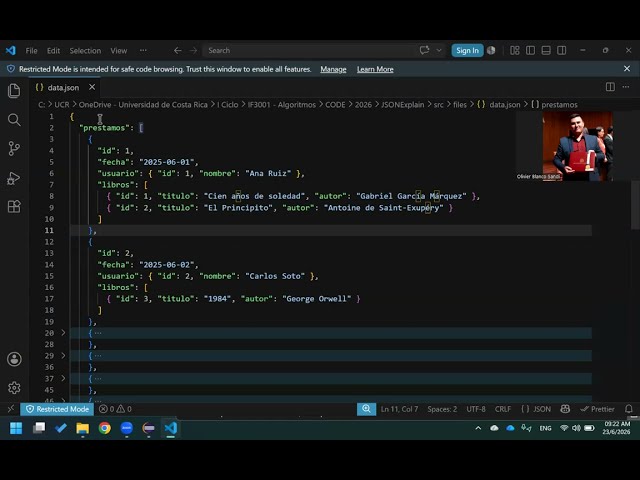The height and width of the screenshot is (480, 640).
Task: Click the VS Code logo icon
Action: pos(11,50)
